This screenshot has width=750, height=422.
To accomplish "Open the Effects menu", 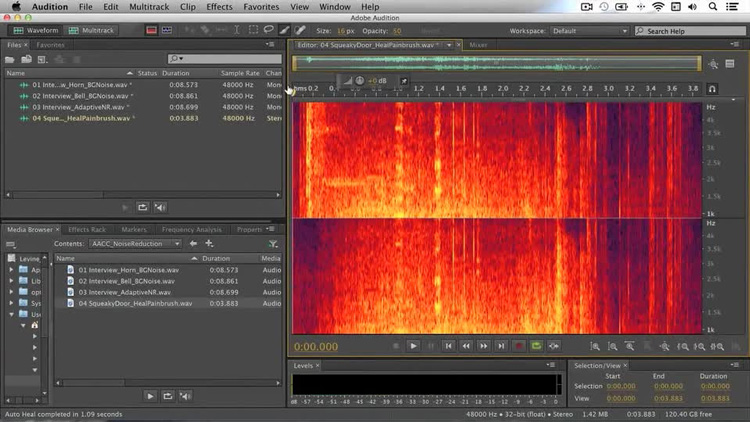I will click(x=219, y=7).
